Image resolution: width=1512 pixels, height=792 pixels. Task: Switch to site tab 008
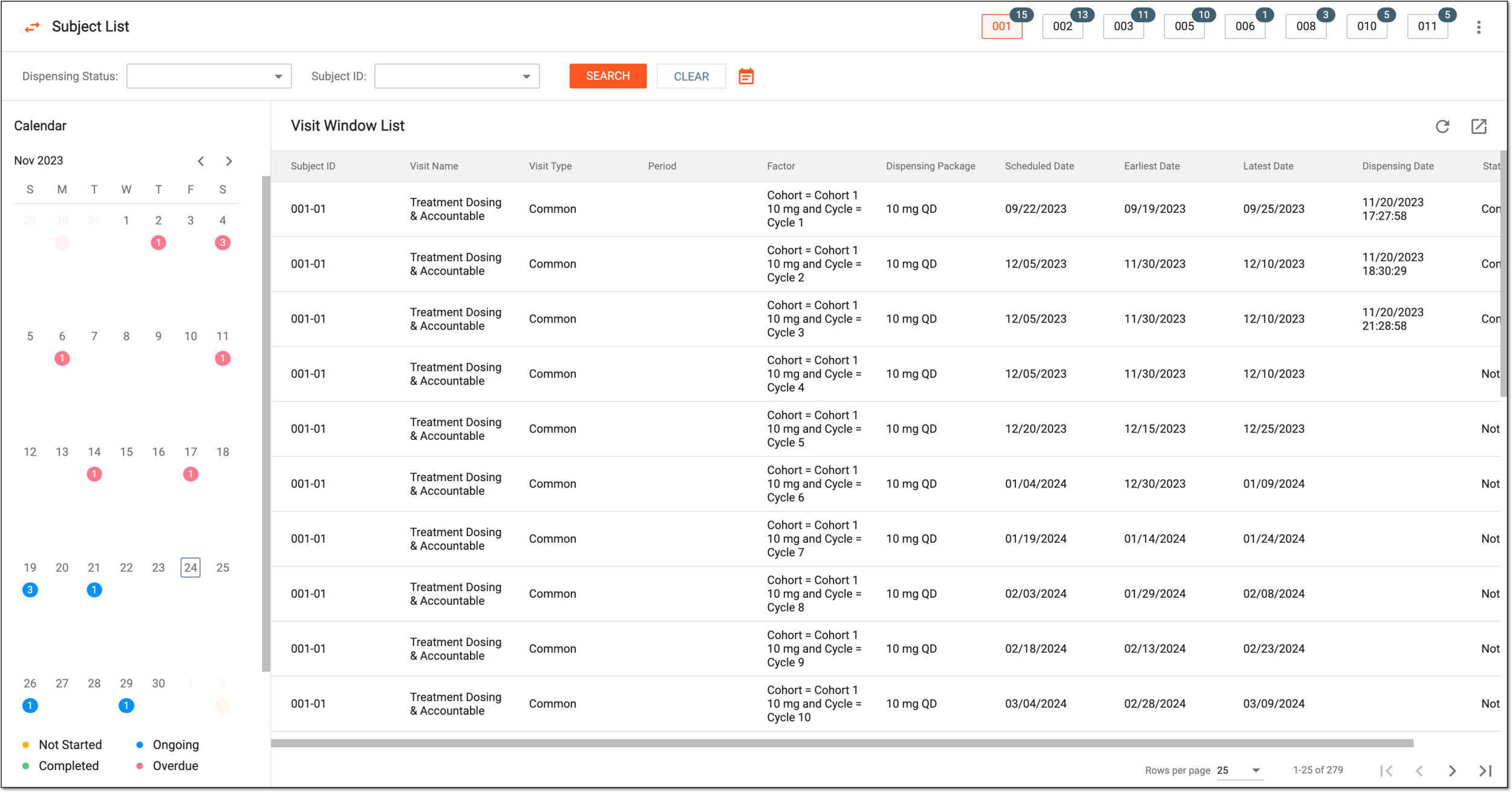[x=1306, y=27]
